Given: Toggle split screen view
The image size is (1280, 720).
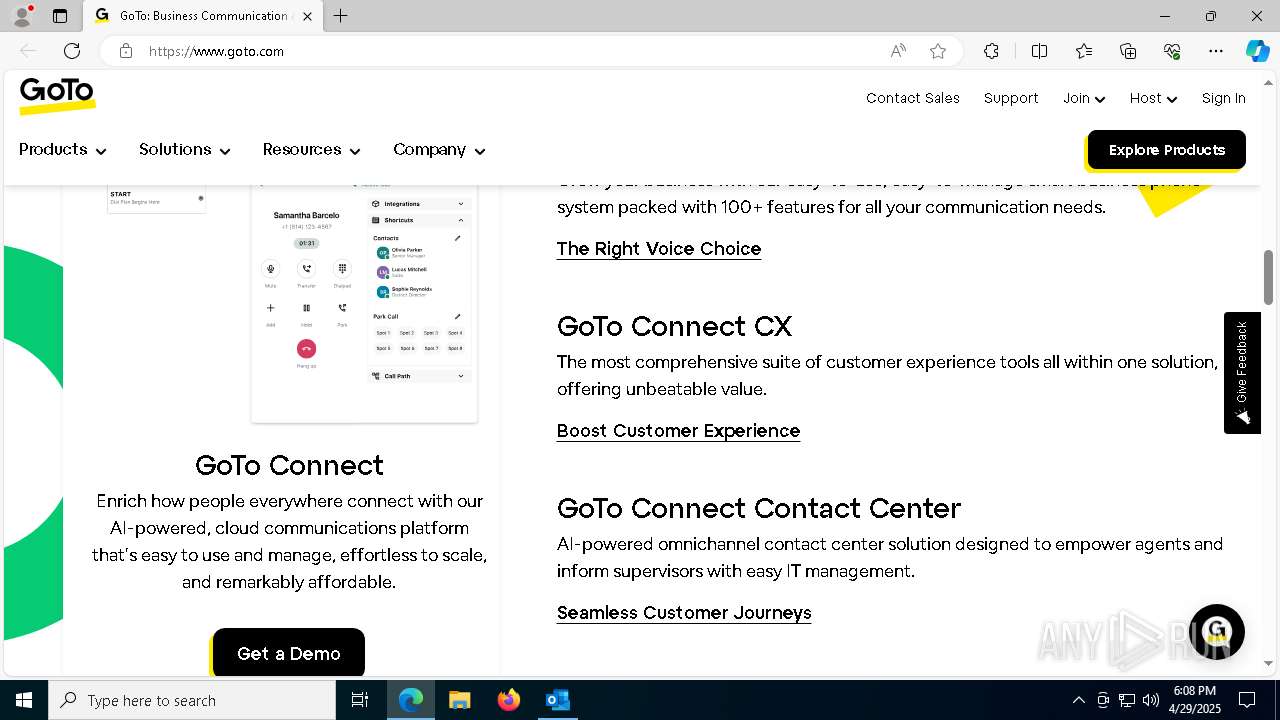Looking at the screenshot, I should pos(1039,51).
